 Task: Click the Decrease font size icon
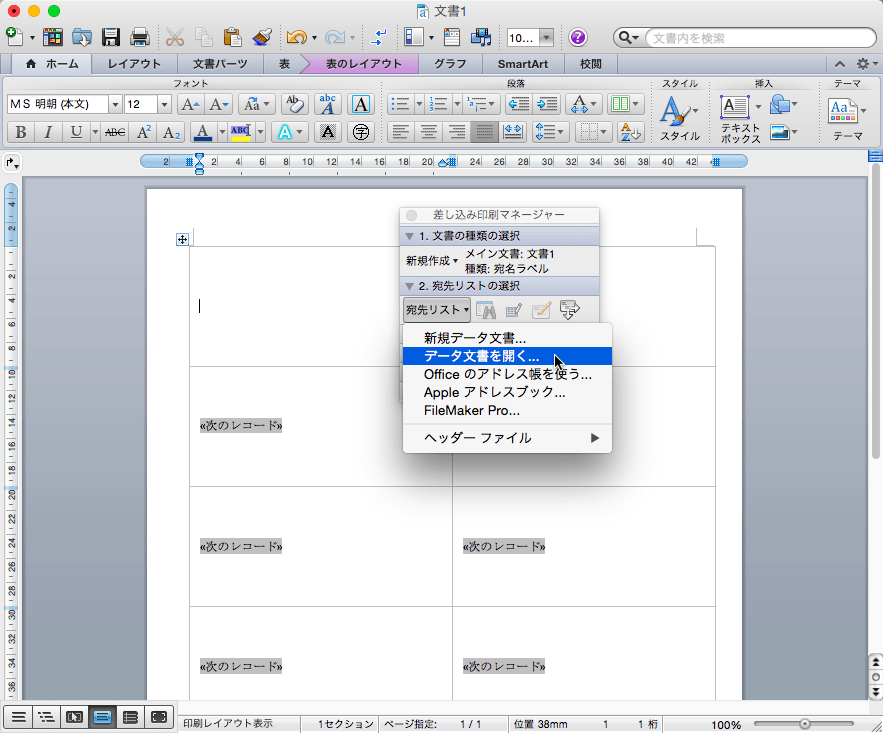(x=218, y=104)
